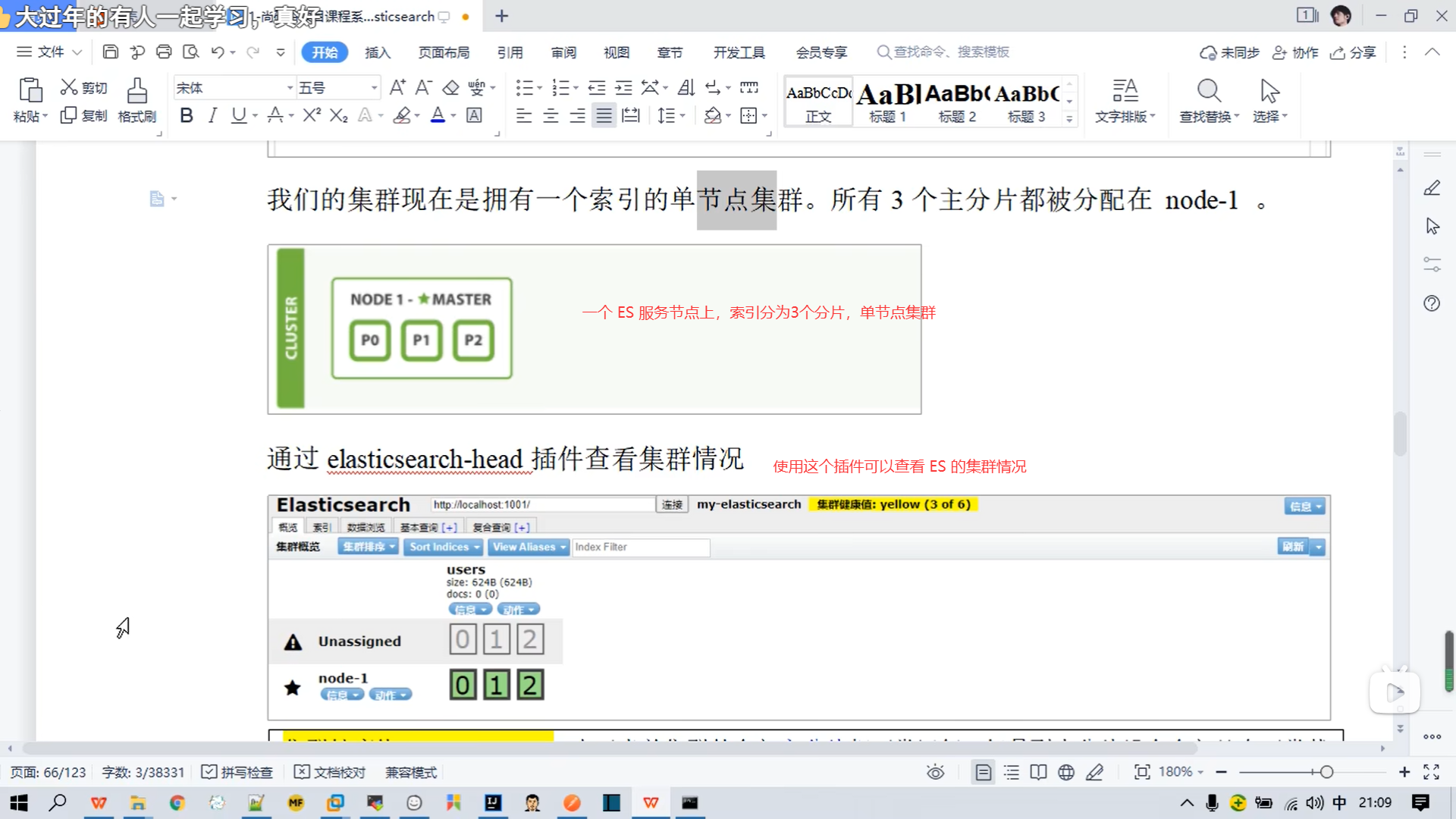The image size is (1456, 819).
Task: Click the zoom slider handle
Action: tap(1326, 772)
